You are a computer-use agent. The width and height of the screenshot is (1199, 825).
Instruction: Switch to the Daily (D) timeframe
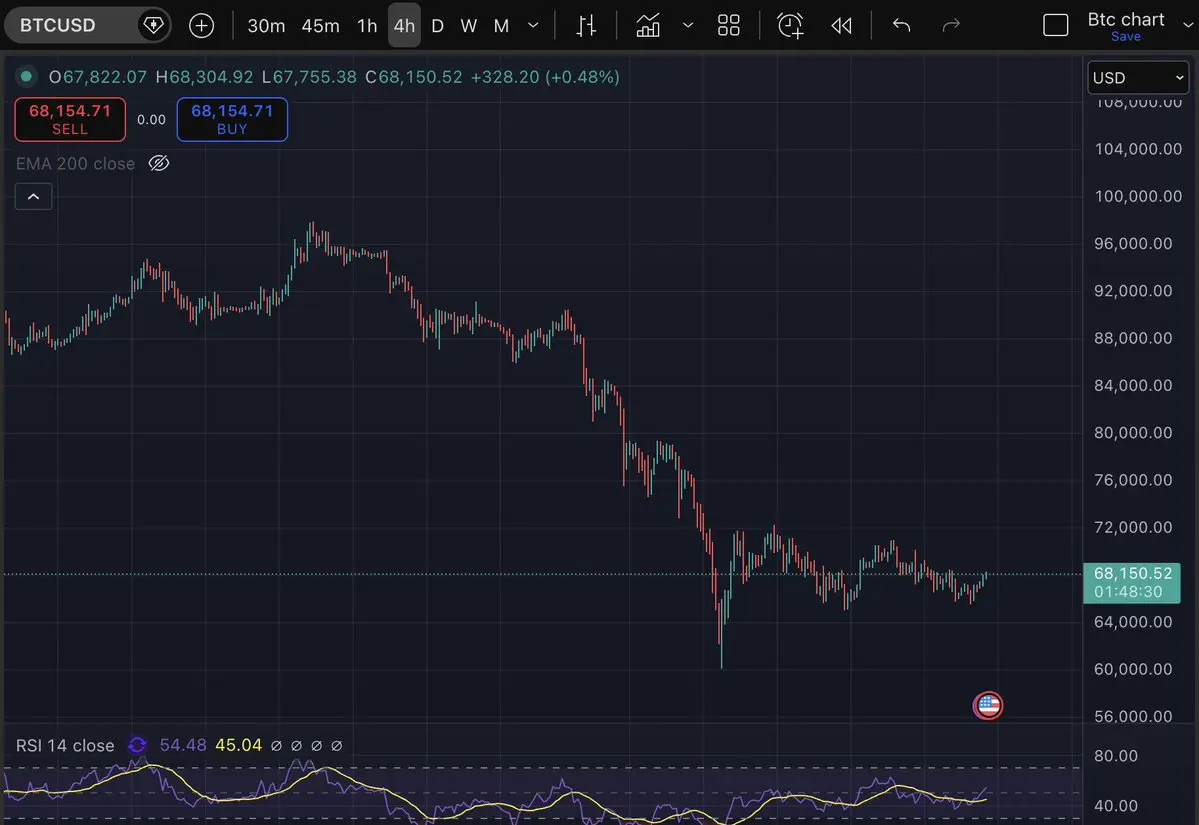437,25
